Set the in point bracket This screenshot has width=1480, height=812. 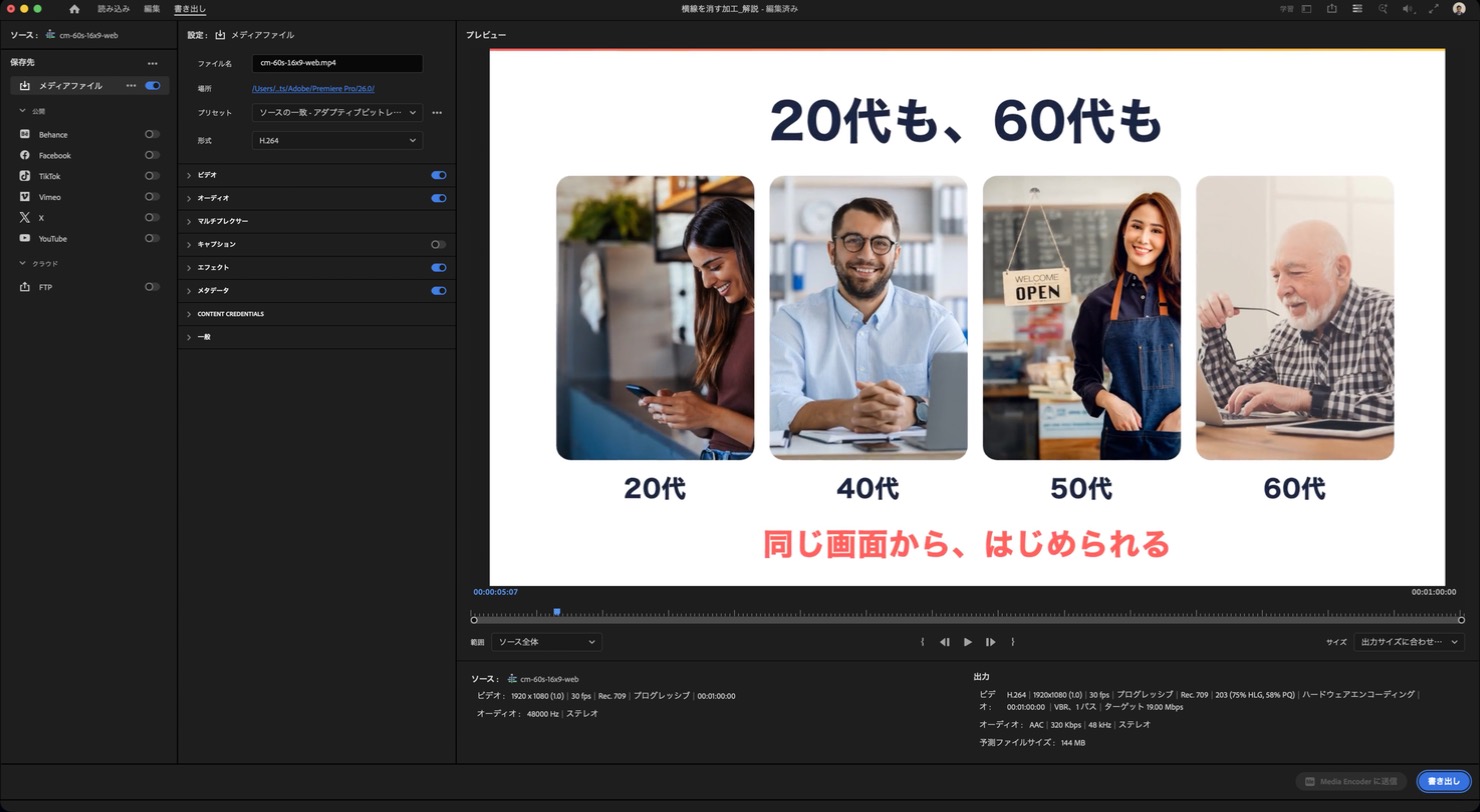[x=922, y=642]
